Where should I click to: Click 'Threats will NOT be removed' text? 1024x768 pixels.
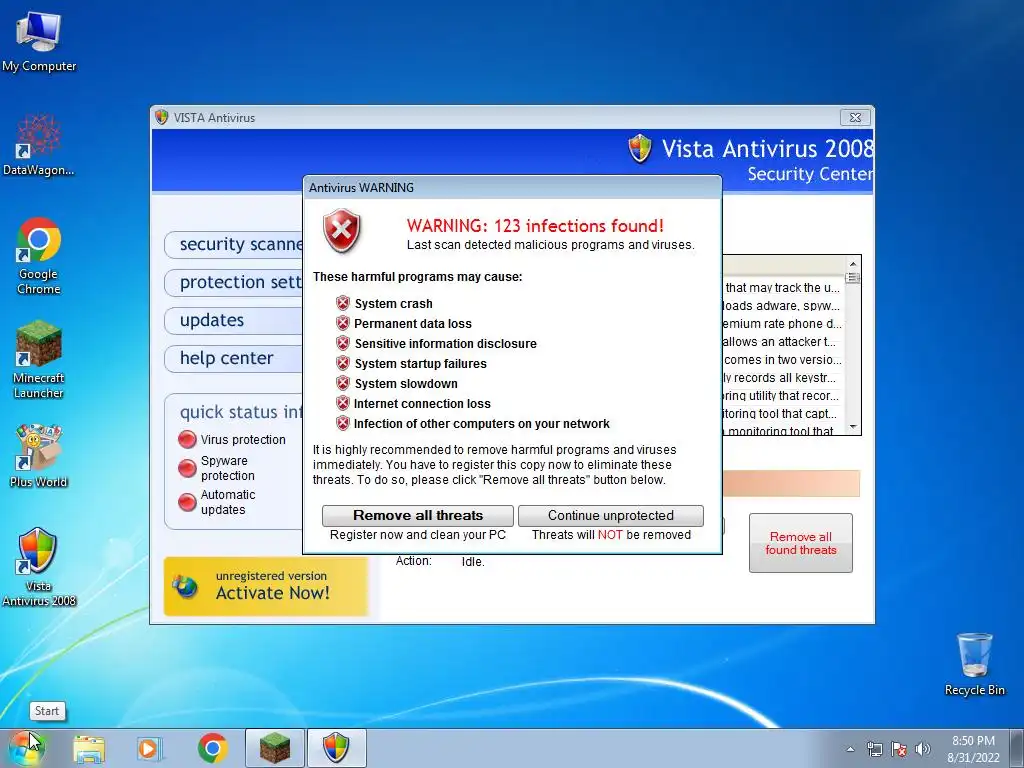[x=611, y=535]
